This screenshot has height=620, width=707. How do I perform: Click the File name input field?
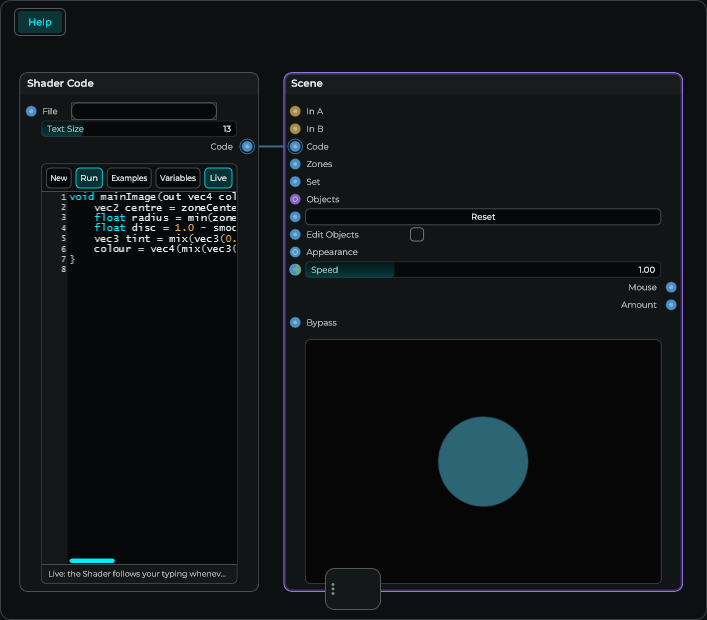coord(144,111)
